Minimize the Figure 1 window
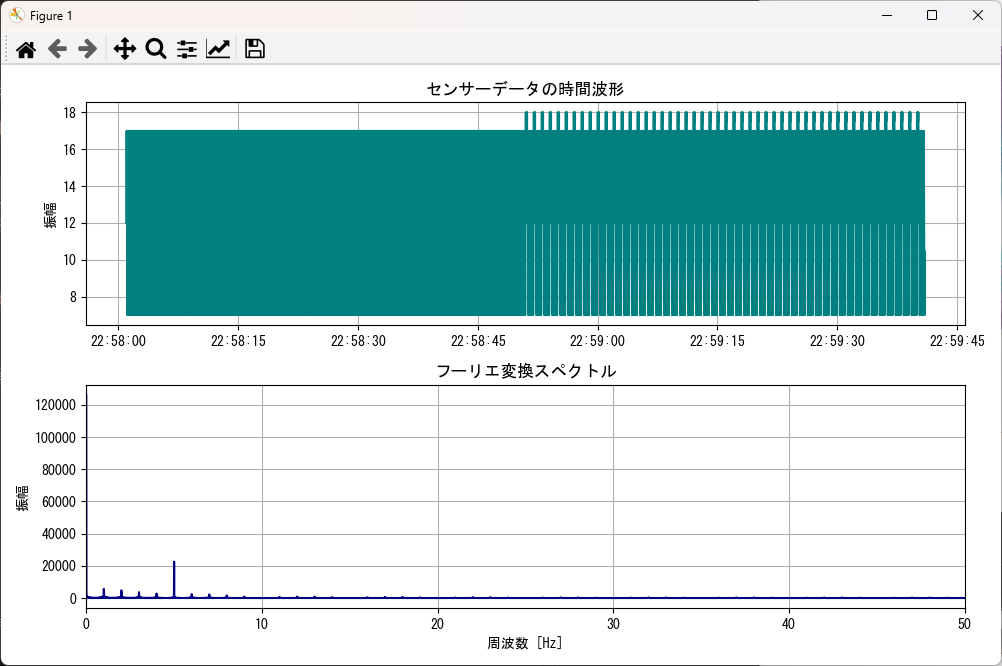This screenshot has width=1002, height=666. point(886,15)
